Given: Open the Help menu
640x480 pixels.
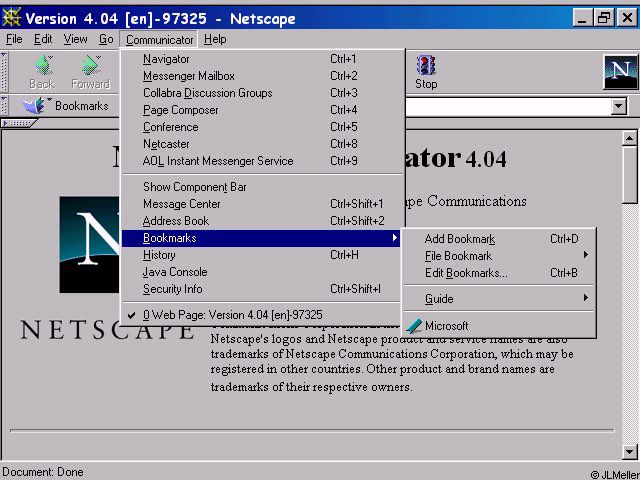Looking at the screenshot, I should click(215, 39).
